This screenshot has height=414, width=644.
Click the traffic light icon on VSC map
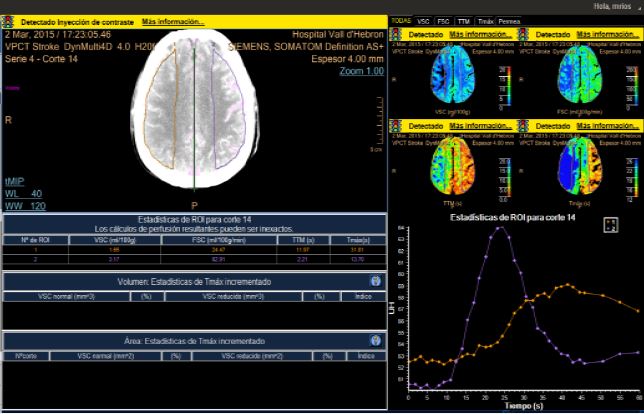[397, 35]
